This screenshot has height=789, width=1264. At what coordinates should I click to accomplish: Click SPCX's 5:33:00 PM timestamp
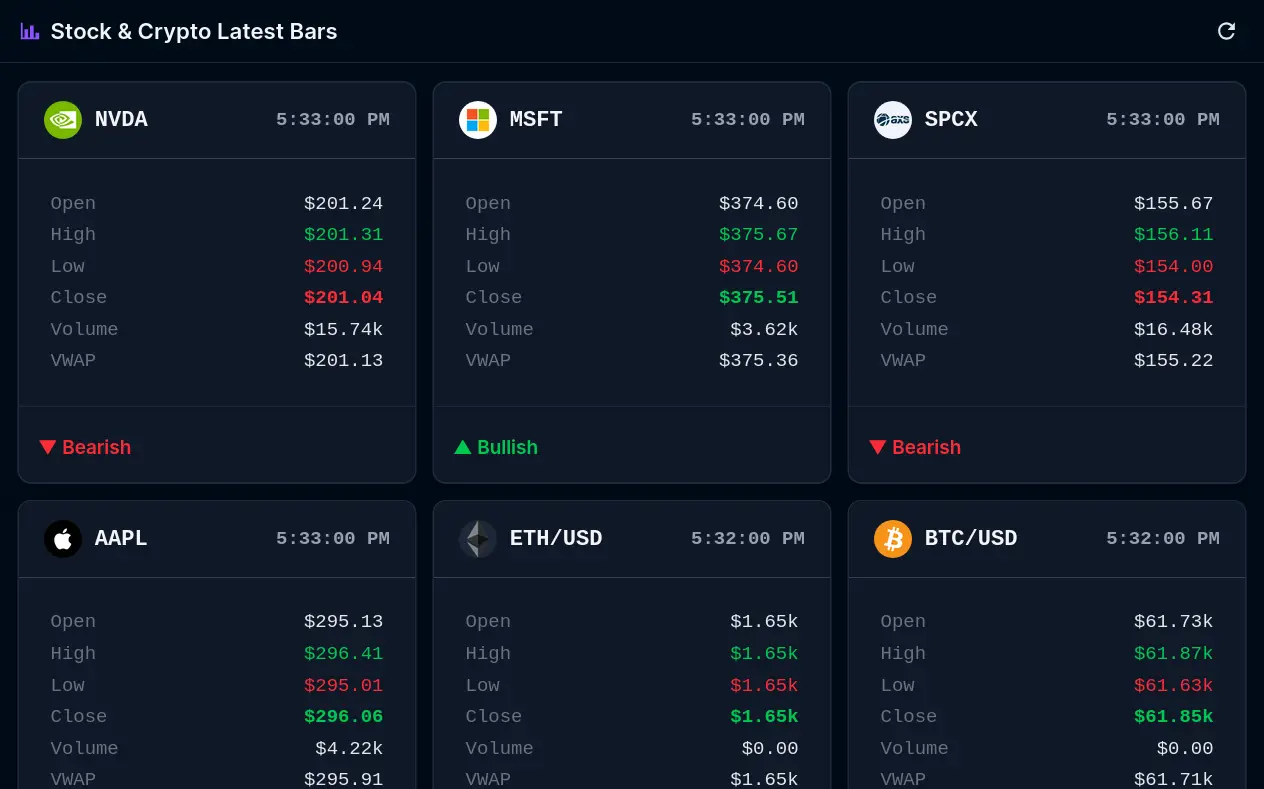[x=1163, y=120]
